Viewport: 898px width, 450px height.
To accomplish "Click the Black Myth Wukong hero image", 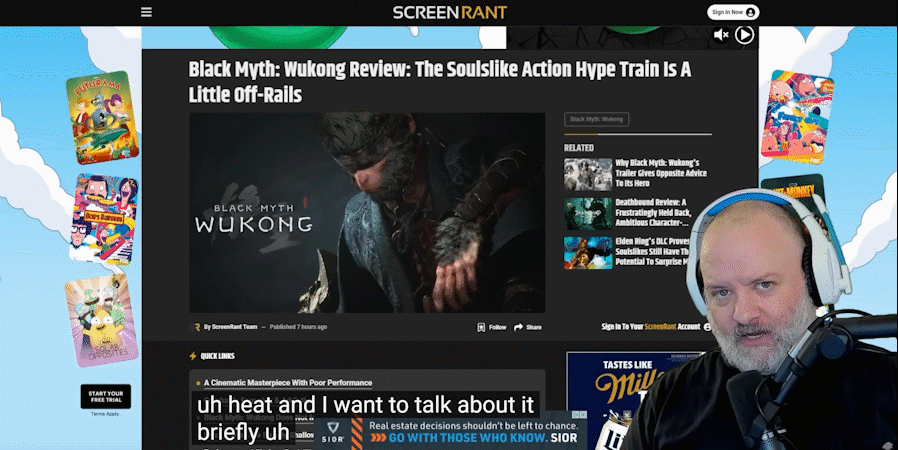I will pyautogui.click(x=367, y=212).
